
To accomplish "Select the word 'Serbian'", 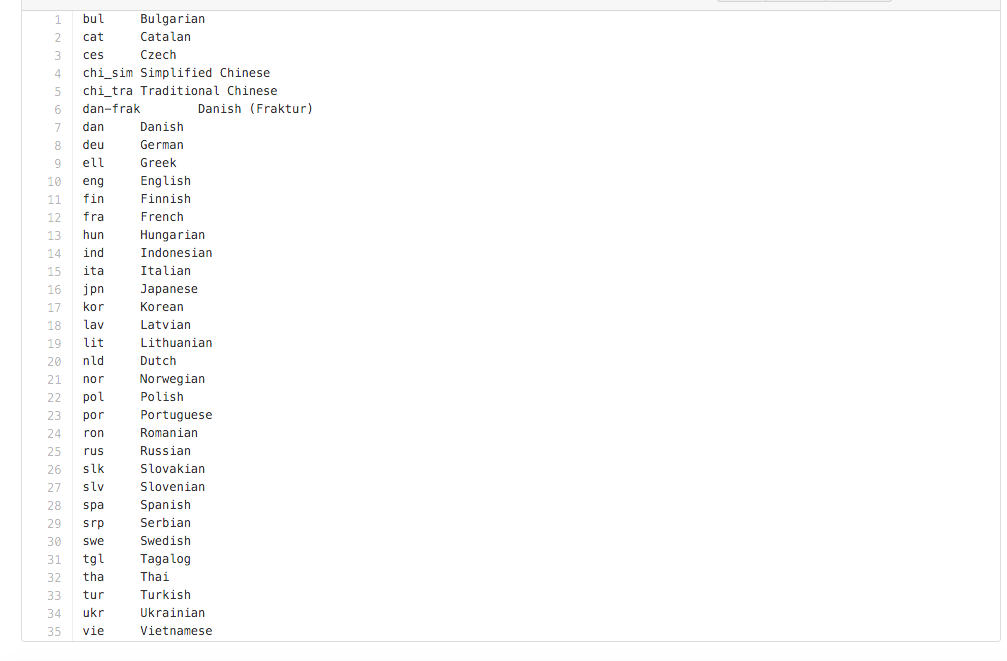I will (166, 523).
